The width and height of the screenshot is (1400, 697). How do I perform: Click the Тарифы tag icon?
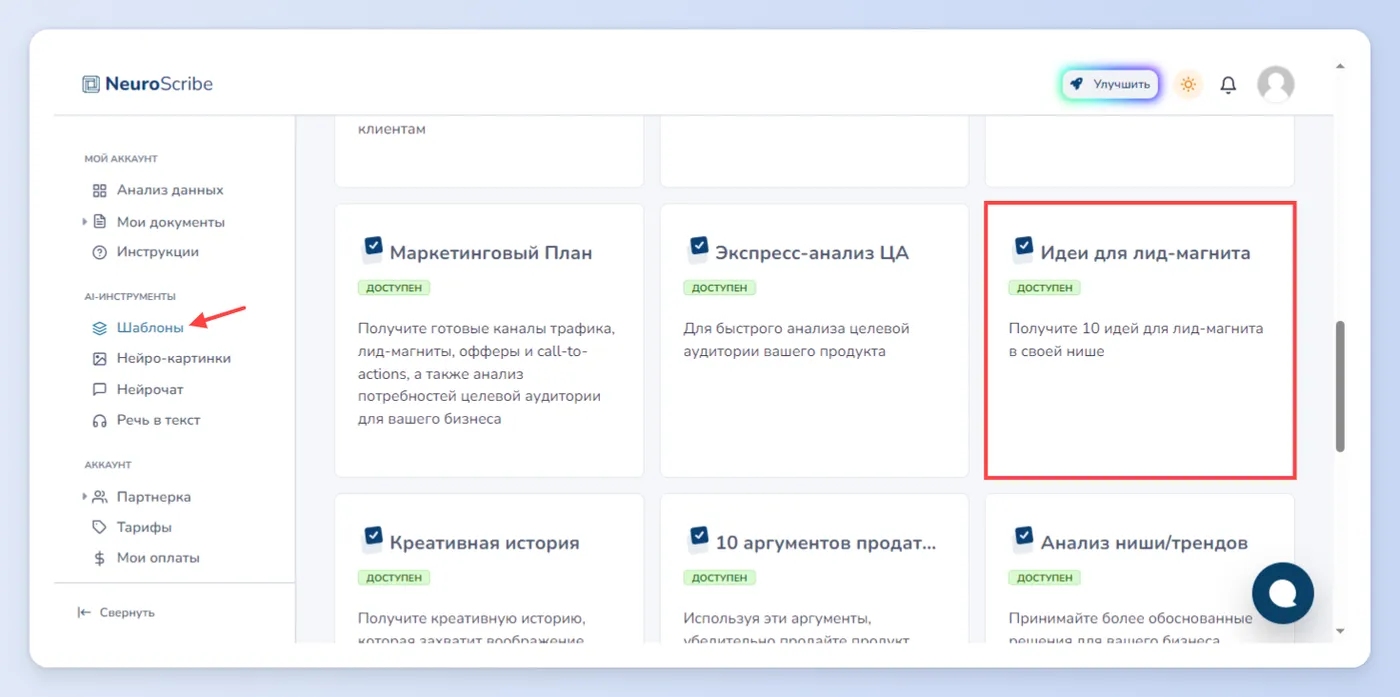point(99,527)
